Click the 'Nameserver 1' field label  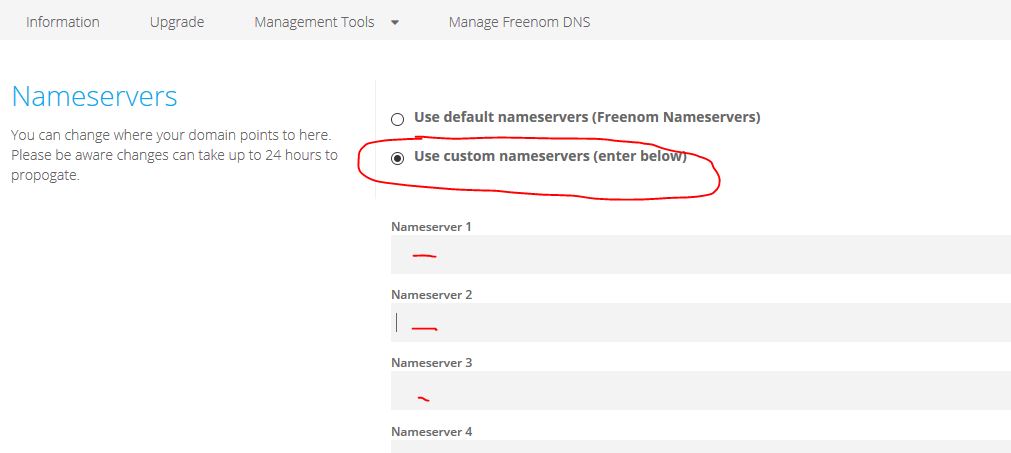(431, 227)
